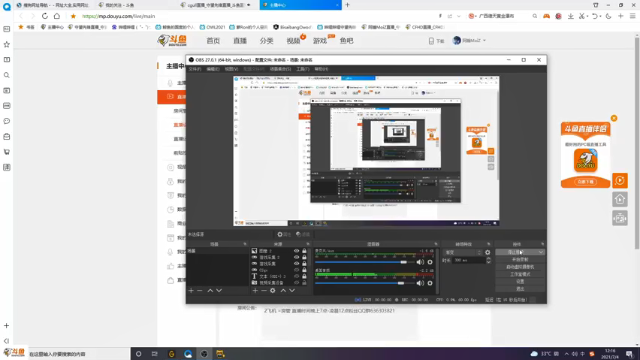This screenshot has height=360, width=640.
Task: Click the Studio Mode button
Action: (520, 274)
